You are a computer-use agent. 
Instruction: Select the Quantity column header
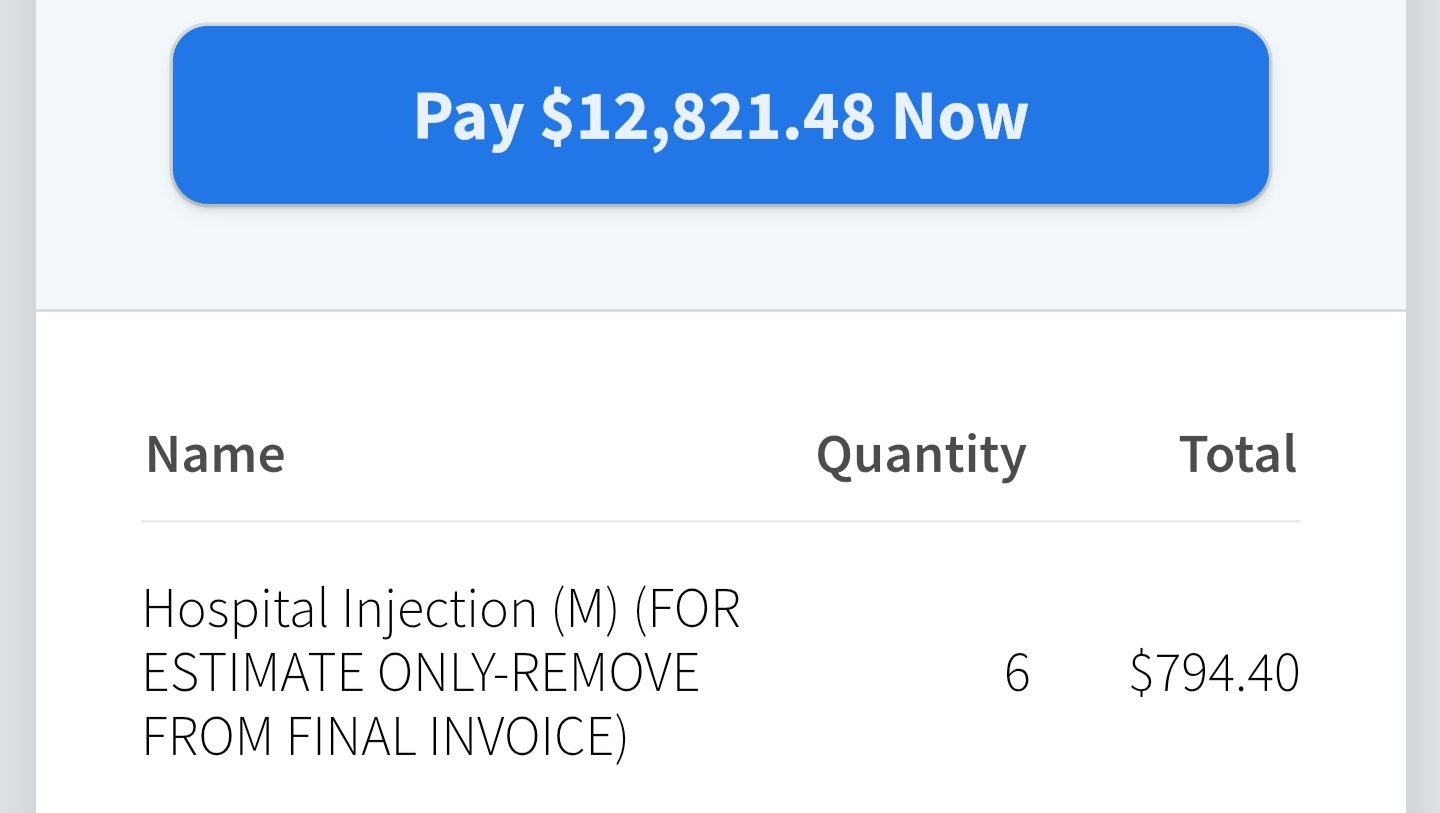click(921, 455)
